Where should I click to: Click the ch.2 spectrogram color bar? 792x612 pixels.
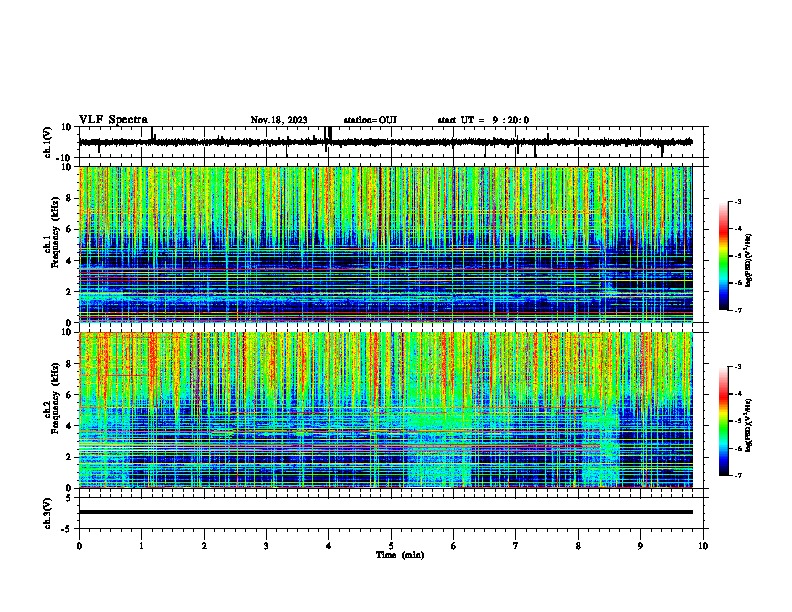(724, 421)
